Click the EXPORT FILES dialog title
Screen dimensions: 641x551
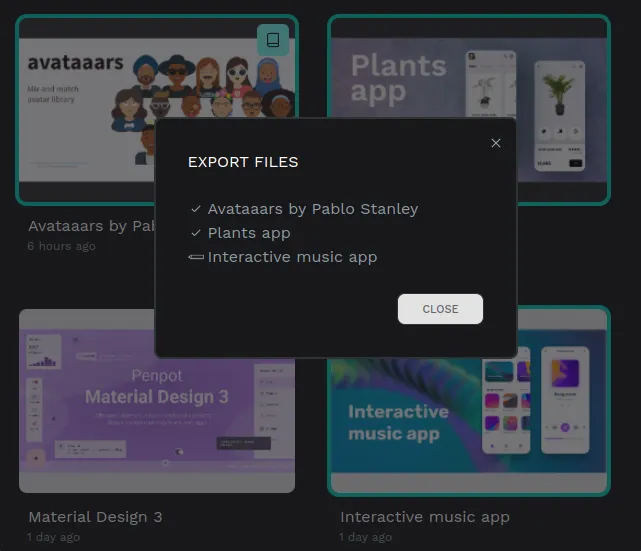point(243,162)
